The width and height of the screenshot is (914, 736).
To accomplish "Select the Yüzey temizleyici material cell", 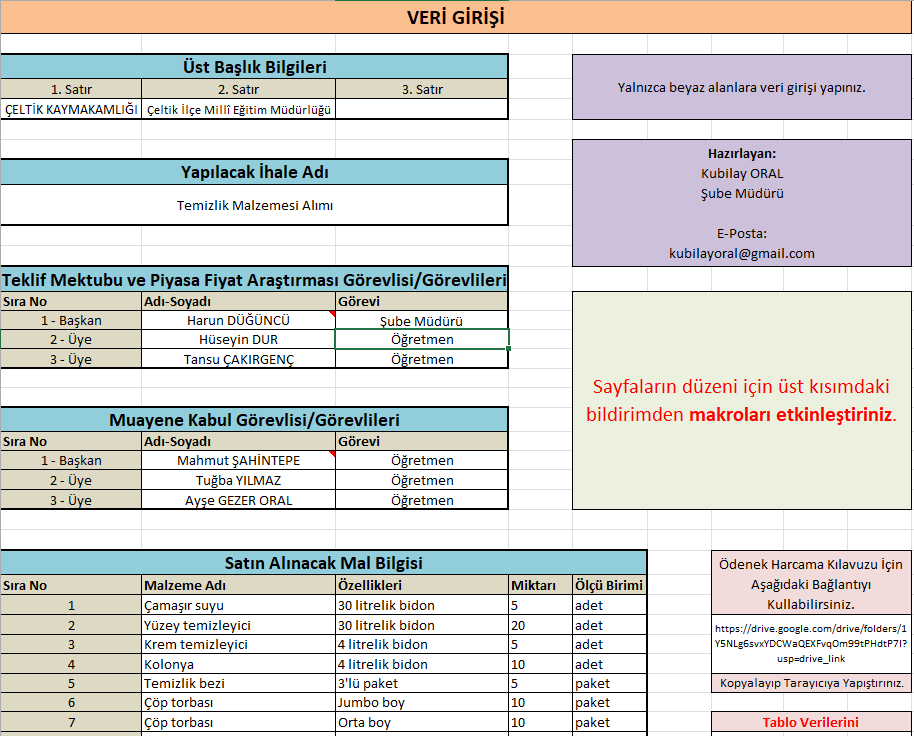I will (x=238, y=625).
